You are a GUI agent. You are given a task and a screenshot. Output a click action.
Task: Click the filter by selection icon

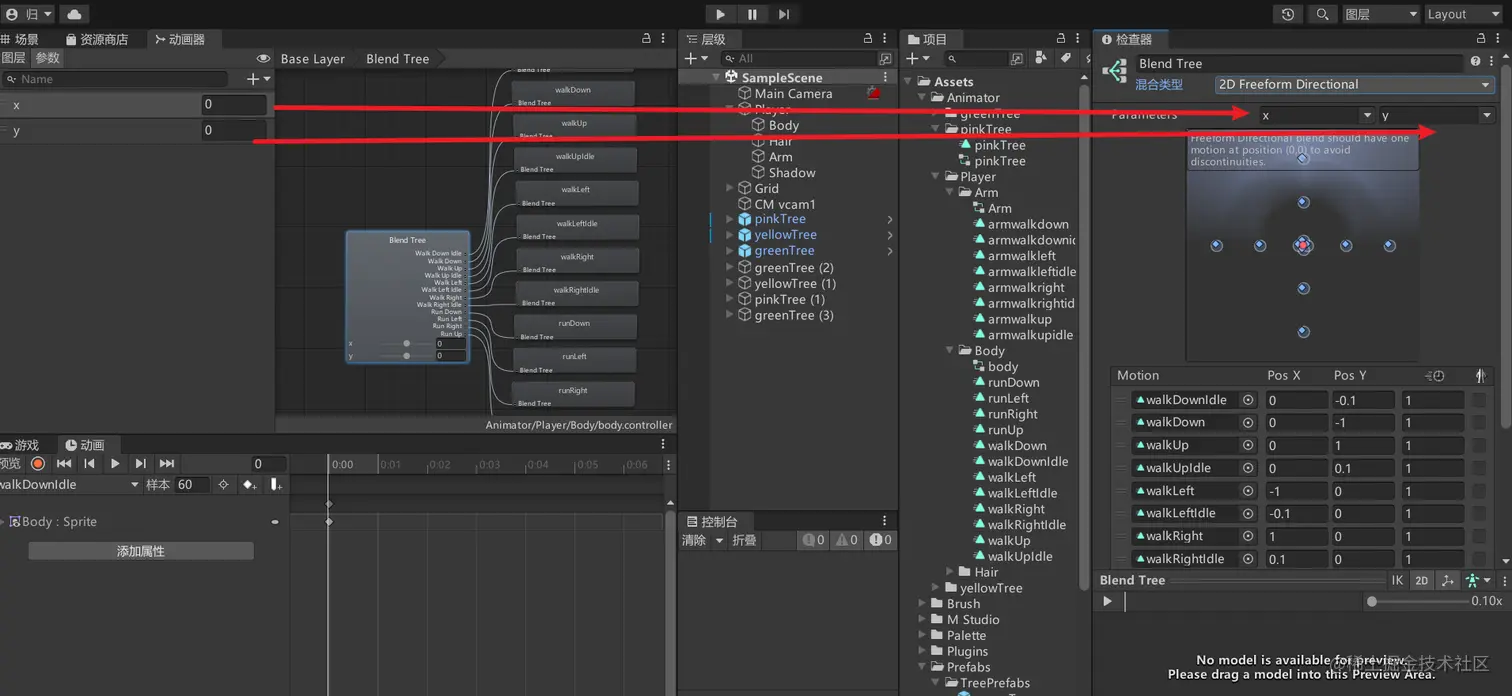click(x=223, y=484)
